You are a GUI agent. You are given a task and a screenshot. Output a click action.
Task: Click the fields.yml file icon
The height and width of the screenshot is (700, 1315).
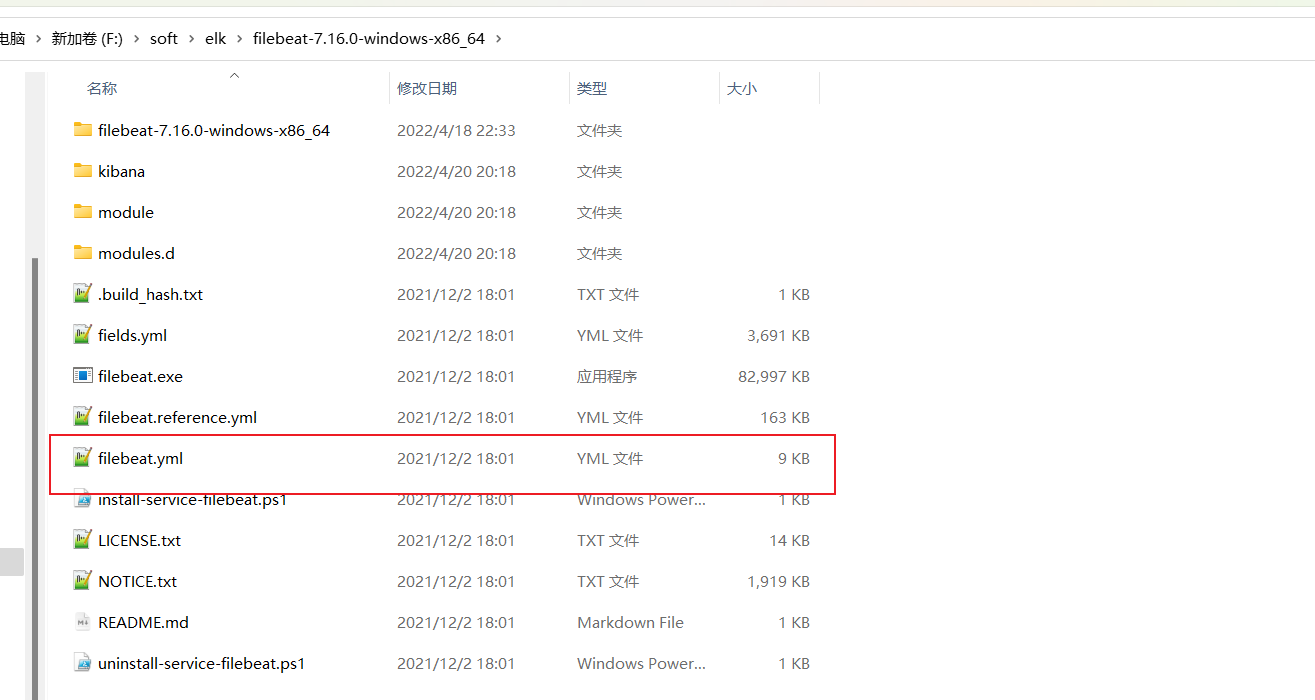[83, 335]
